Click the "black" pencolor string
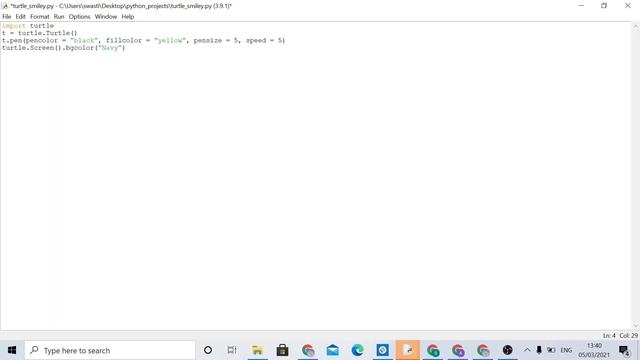The width and height of the screenshot is (640, 360). (84, 40)
